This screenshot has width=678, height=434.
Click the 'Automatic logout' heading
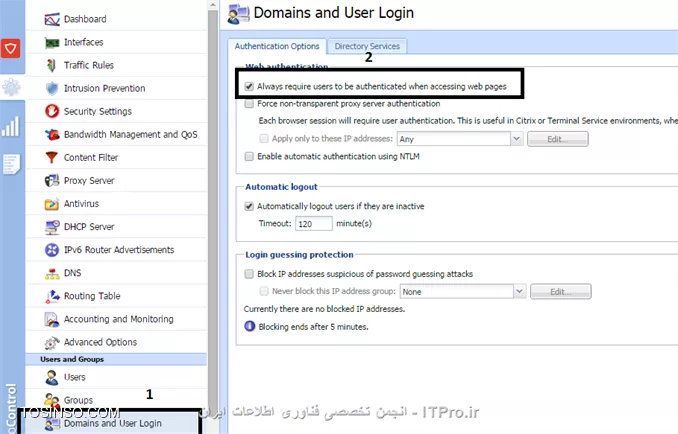[281, 187]
